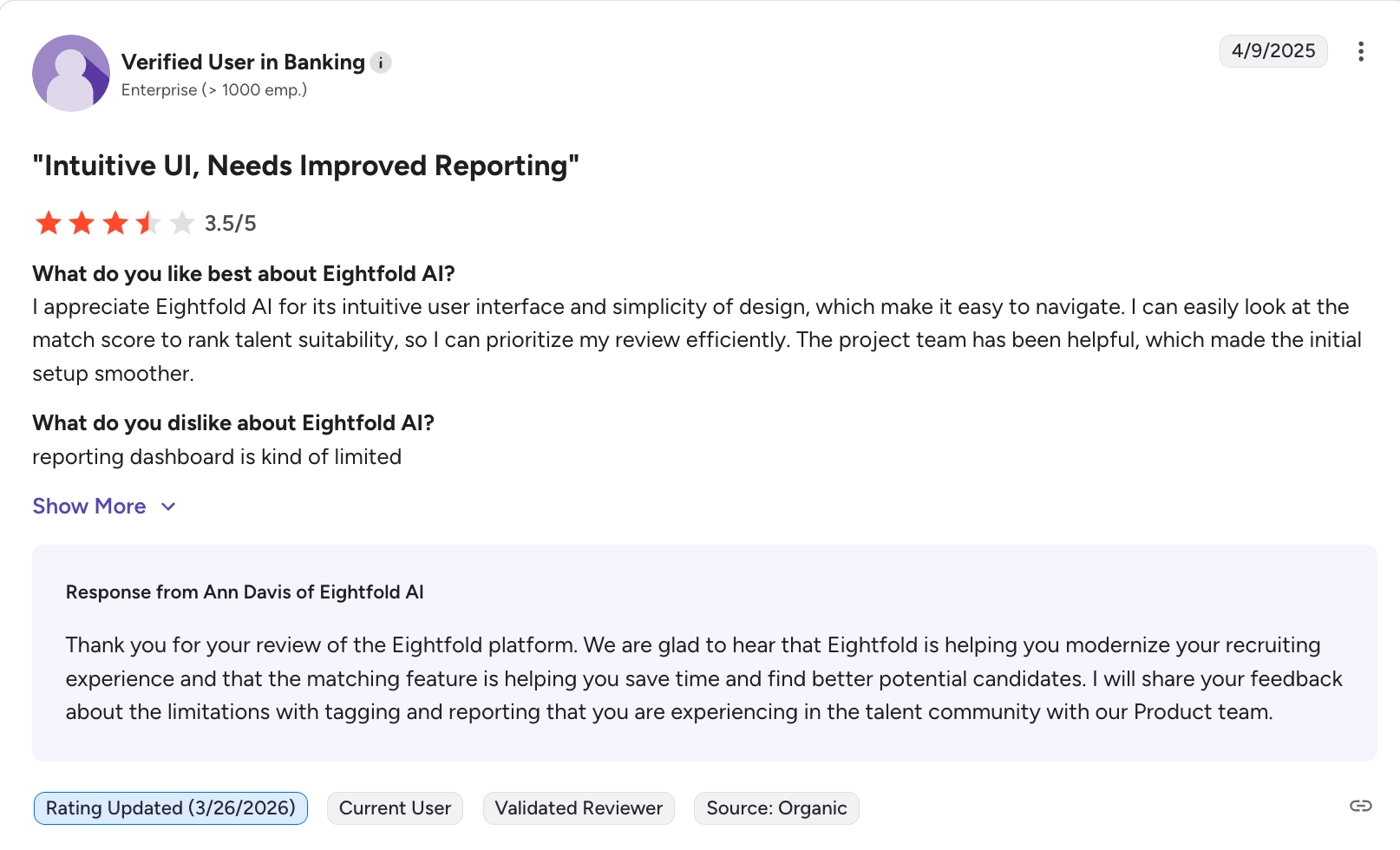Click the Show More link
The width and height of the screenshot is (1400, 850).
(x=89, y=507)
